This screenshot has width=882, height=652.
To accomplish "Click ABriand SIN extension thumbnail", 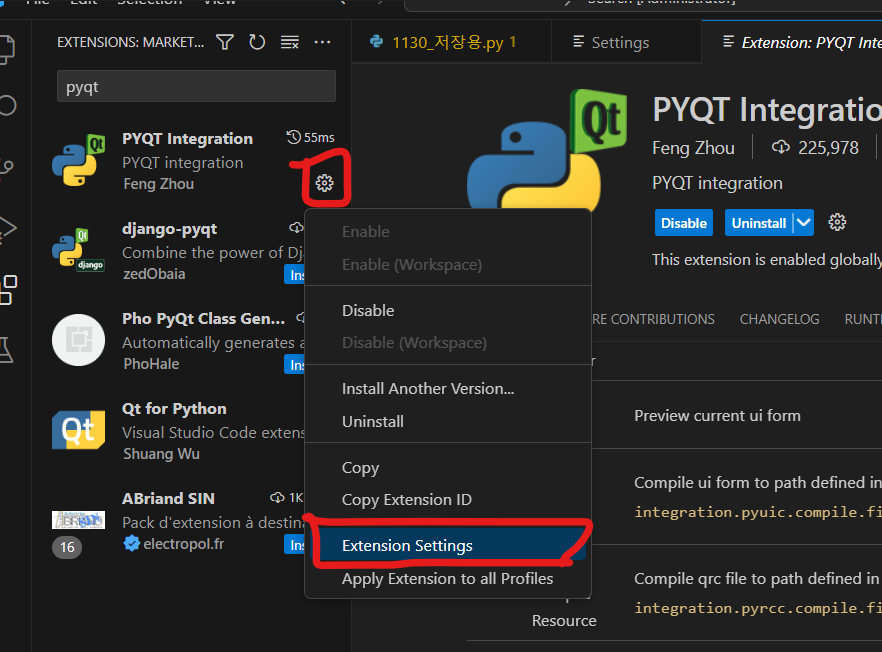I will coord(79,520).
